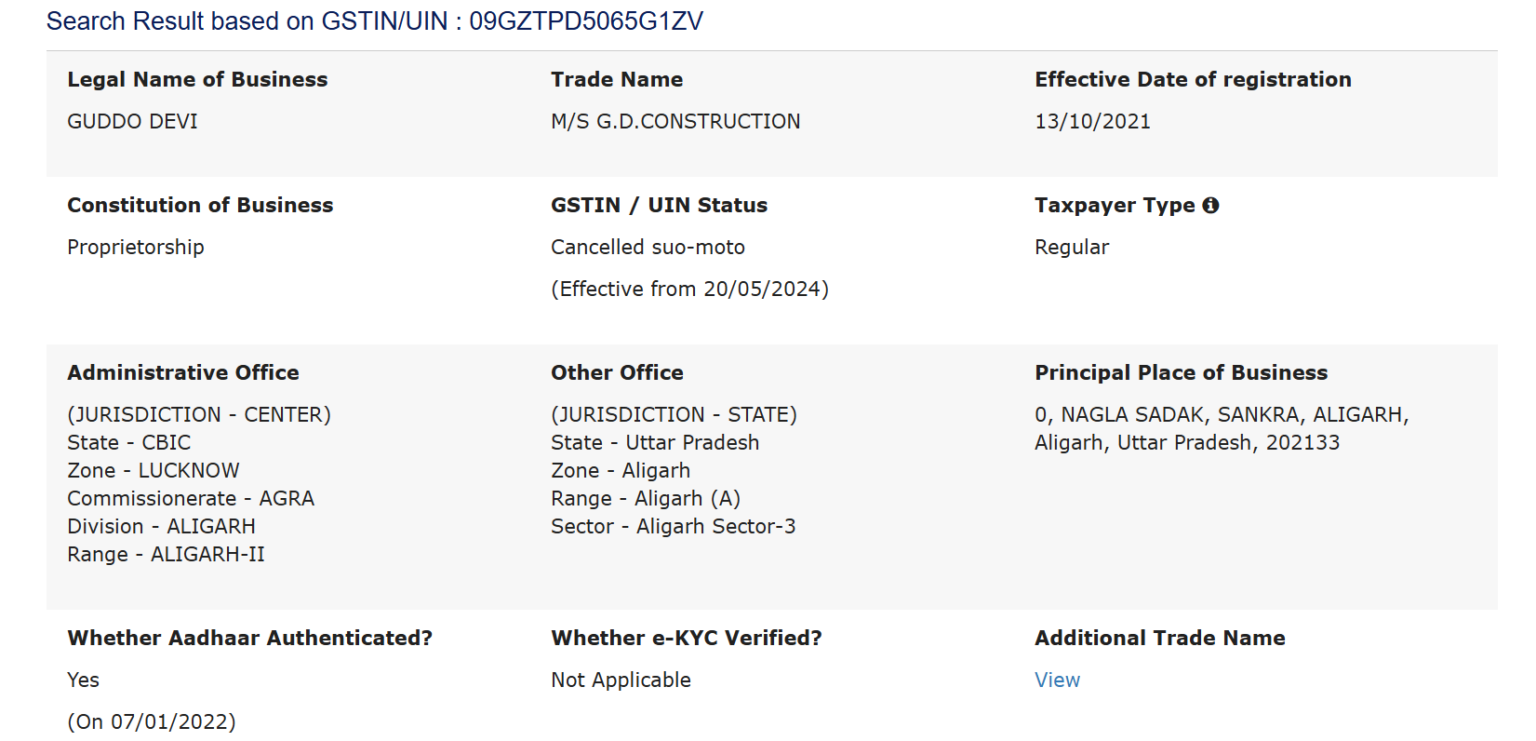Viewport: 1536px width, 741px height.
Task: Click the Aadhaar authentication date On 07/01/2022
Action: (151, 721)
